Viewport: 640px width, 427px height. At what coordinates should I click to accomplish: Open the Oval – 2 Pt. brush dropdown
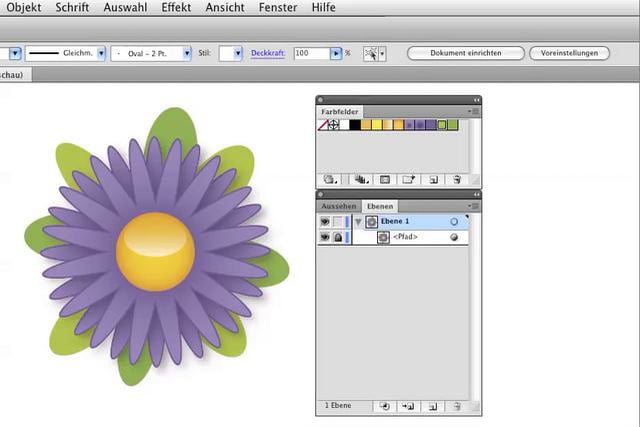click(187, 53)
